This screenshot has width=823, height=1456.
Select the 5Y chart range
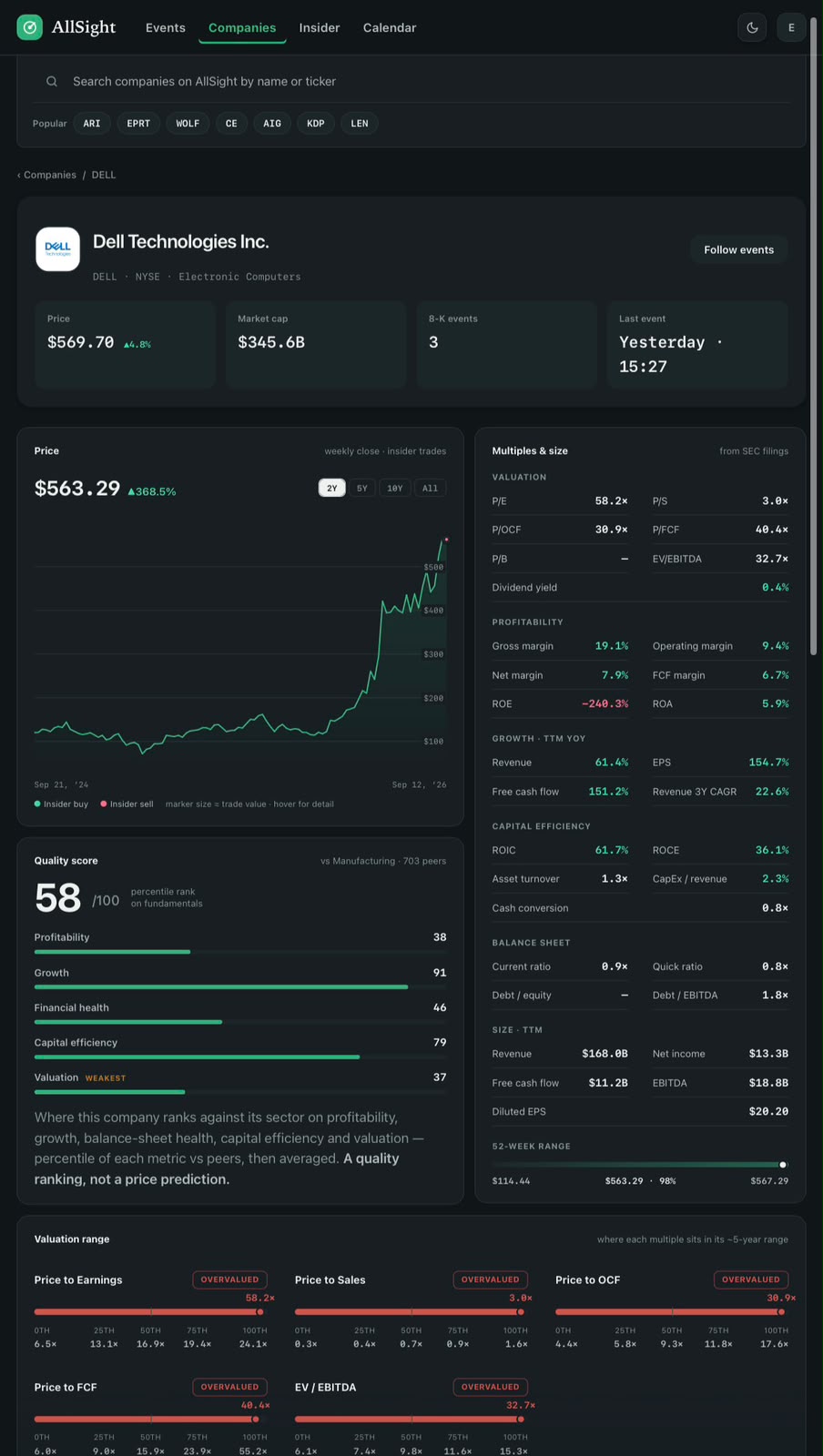click(x=362, y=488)
